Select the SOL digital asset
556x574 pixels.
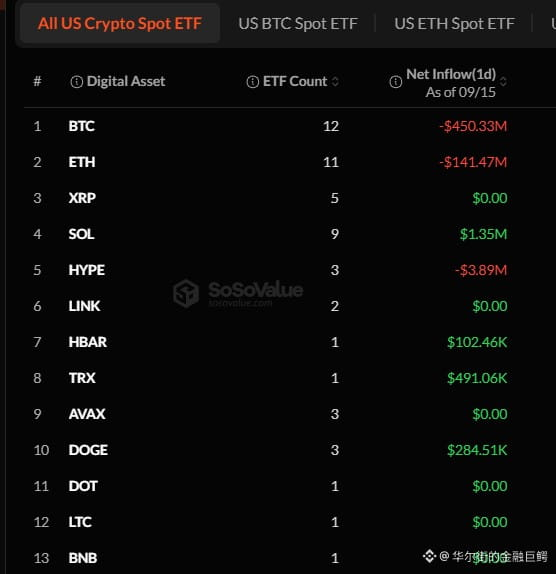coord(81,234)
